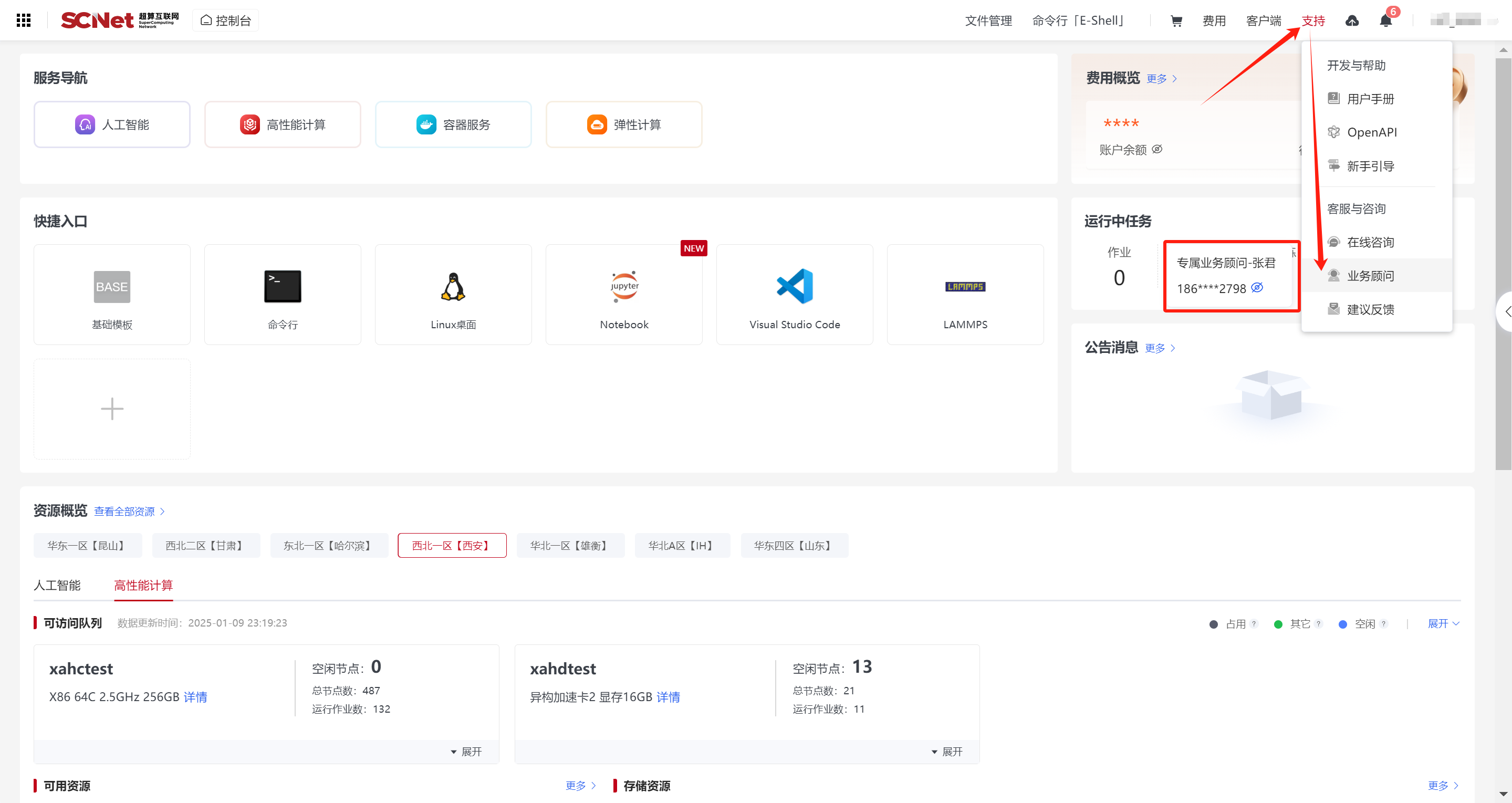Viewport: 1512px width, 803px height.
Task: Add a shortcut with the plus tile
Action: 111,409
